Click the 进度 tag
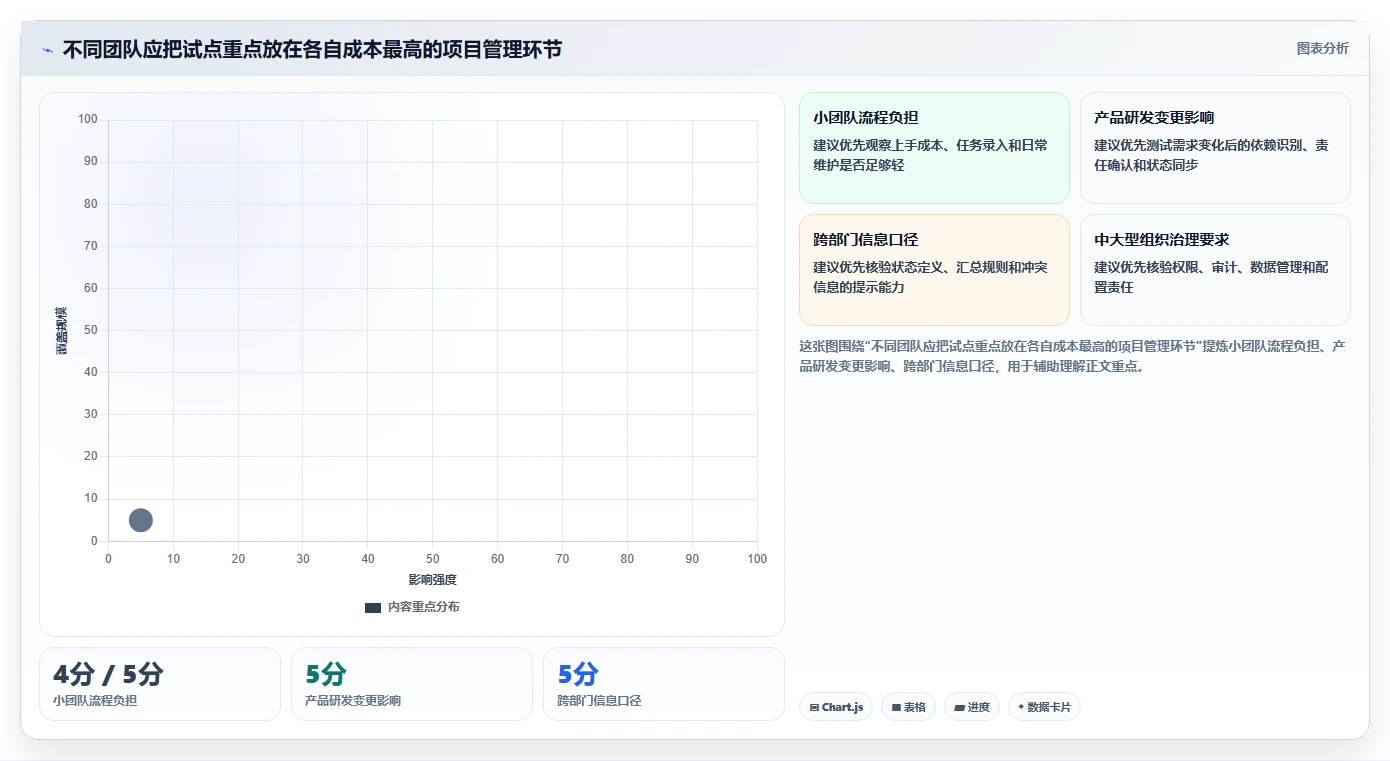 click(972, 707)
